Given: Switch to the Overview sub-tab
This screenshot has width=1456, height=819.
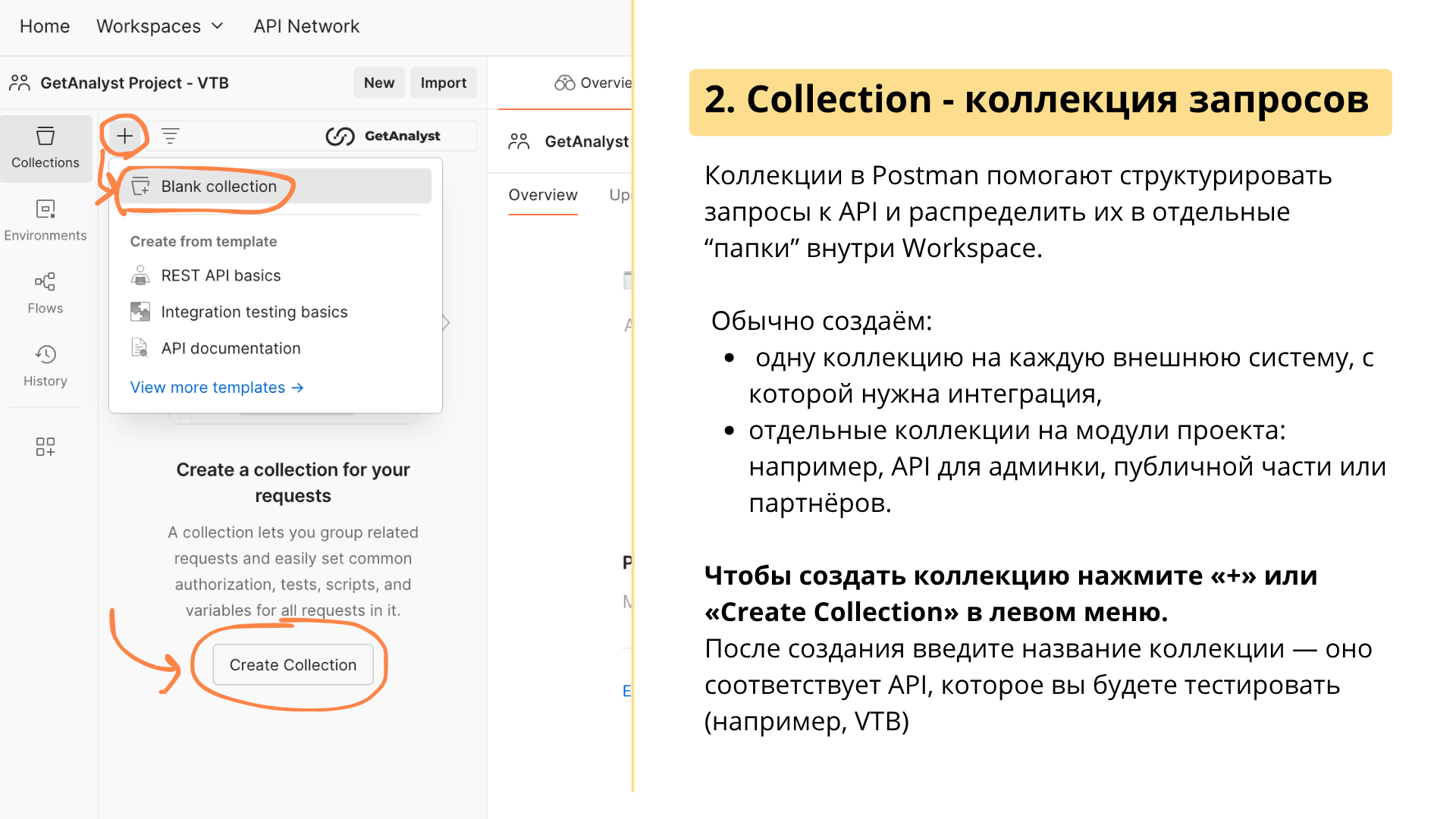Looking at the screenshot, I should click(543, 195).
